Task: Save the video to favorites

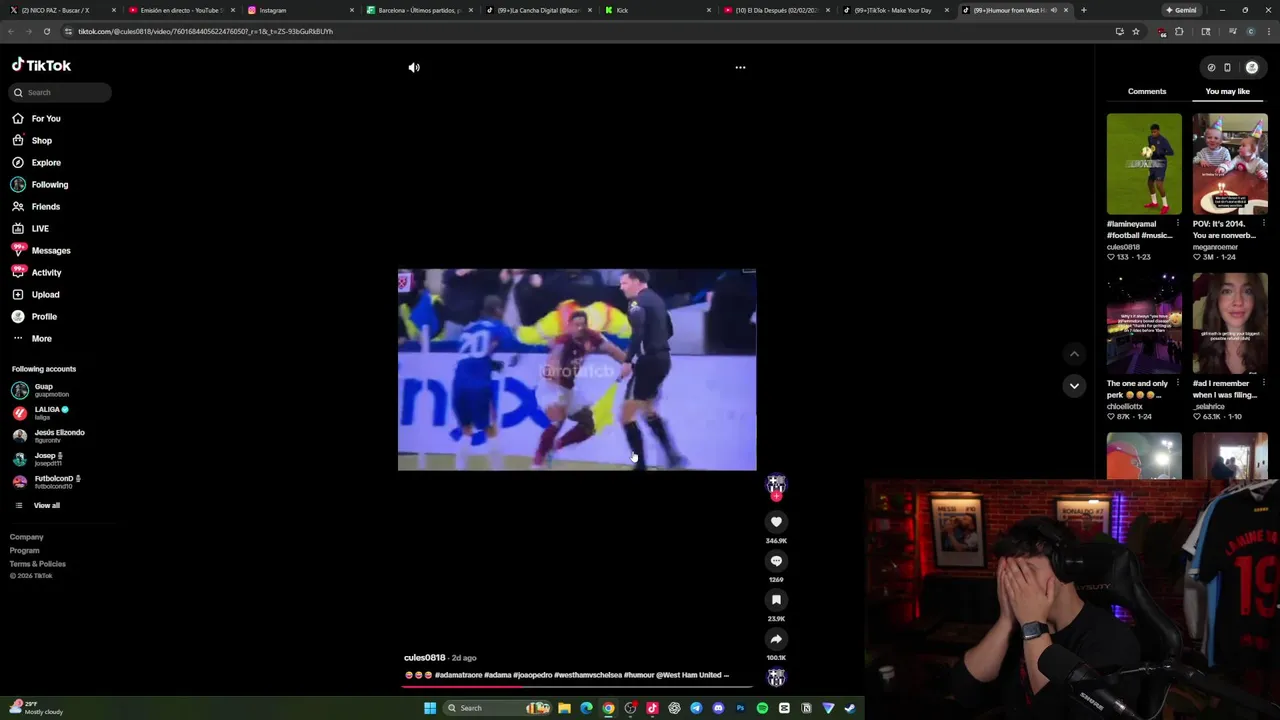Action: click(776, 600)
